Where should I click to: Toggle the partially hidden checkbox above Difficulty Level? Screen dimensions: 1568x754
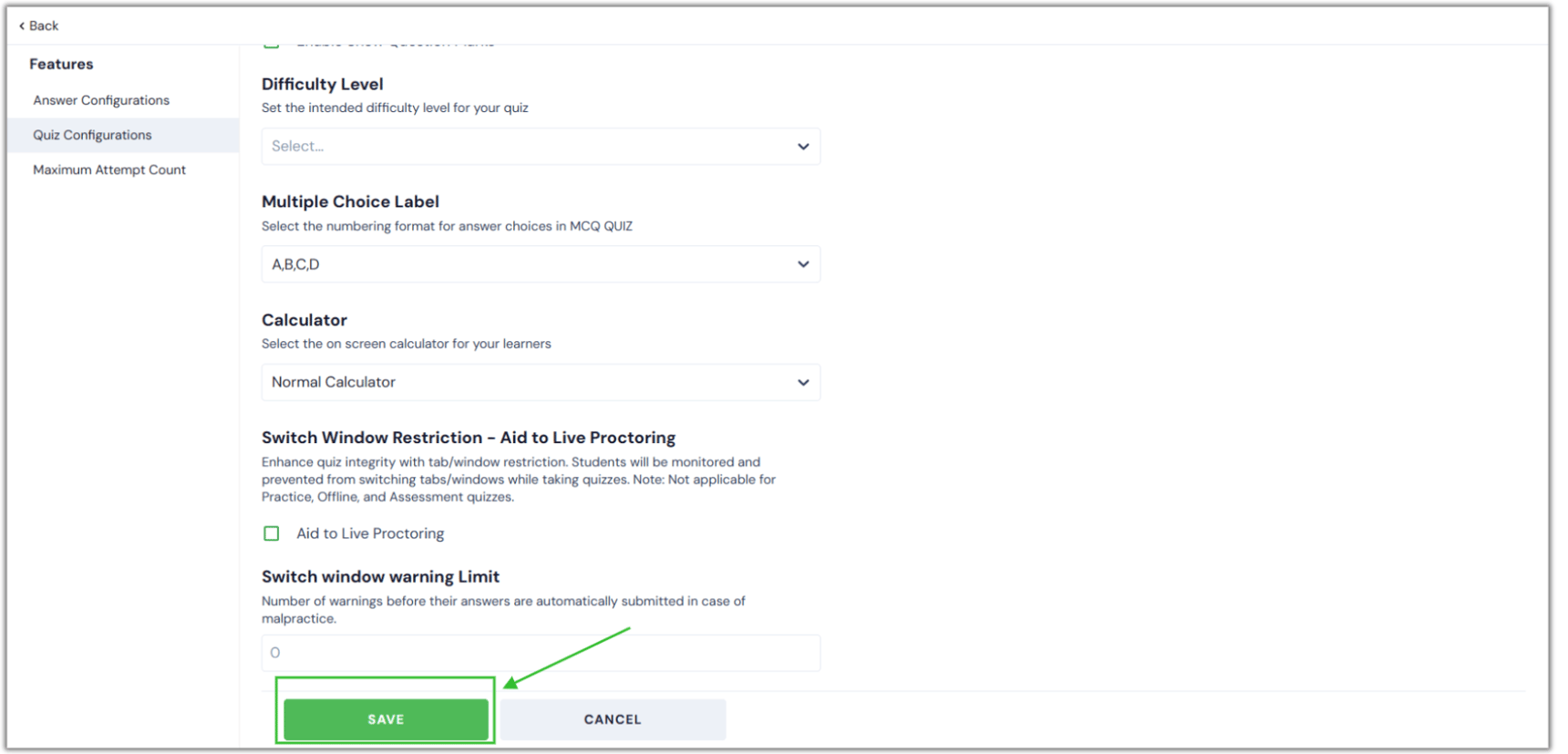(272, 44)
